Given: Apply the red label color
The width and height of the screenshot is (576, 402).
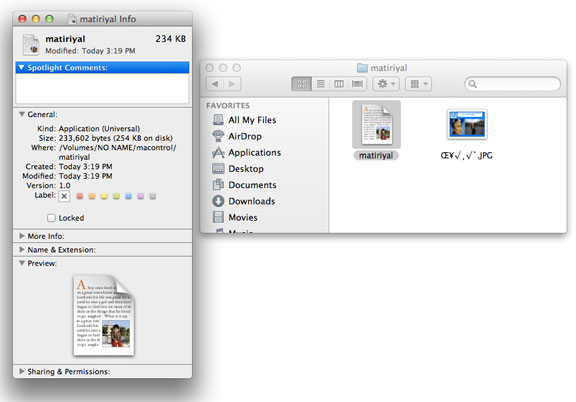Looking at the screenshot, I should coord(80,196).
